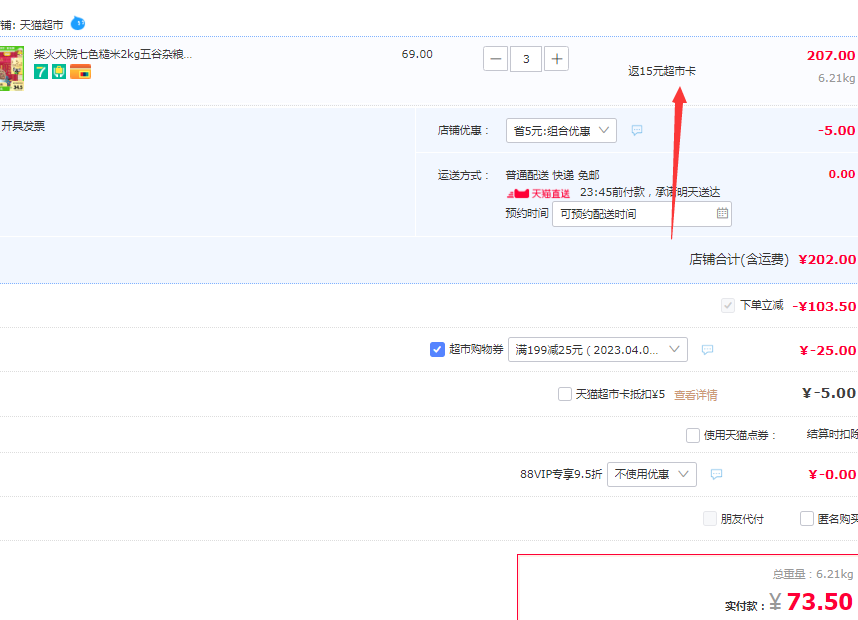858x620 pixels.
Task: Click the 店铺合计 total ¥202.00
Action: [x=827, y=259]
